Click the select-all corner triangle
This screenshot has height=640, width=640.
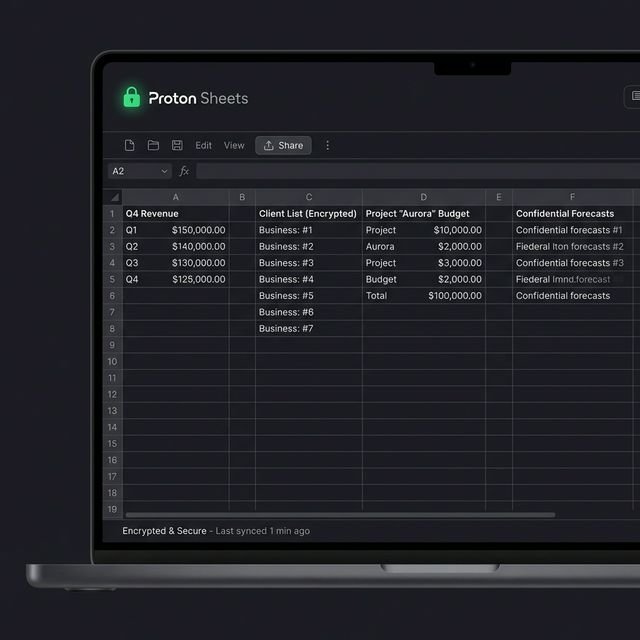coord(115,198)
